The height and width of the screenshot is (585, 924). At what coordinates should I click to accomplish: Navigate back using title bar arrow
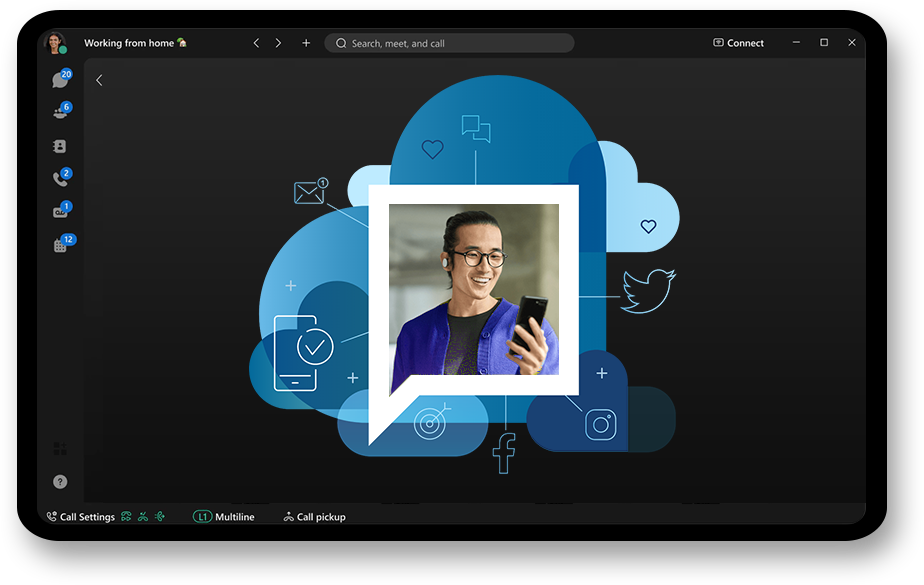click(256, 43)
